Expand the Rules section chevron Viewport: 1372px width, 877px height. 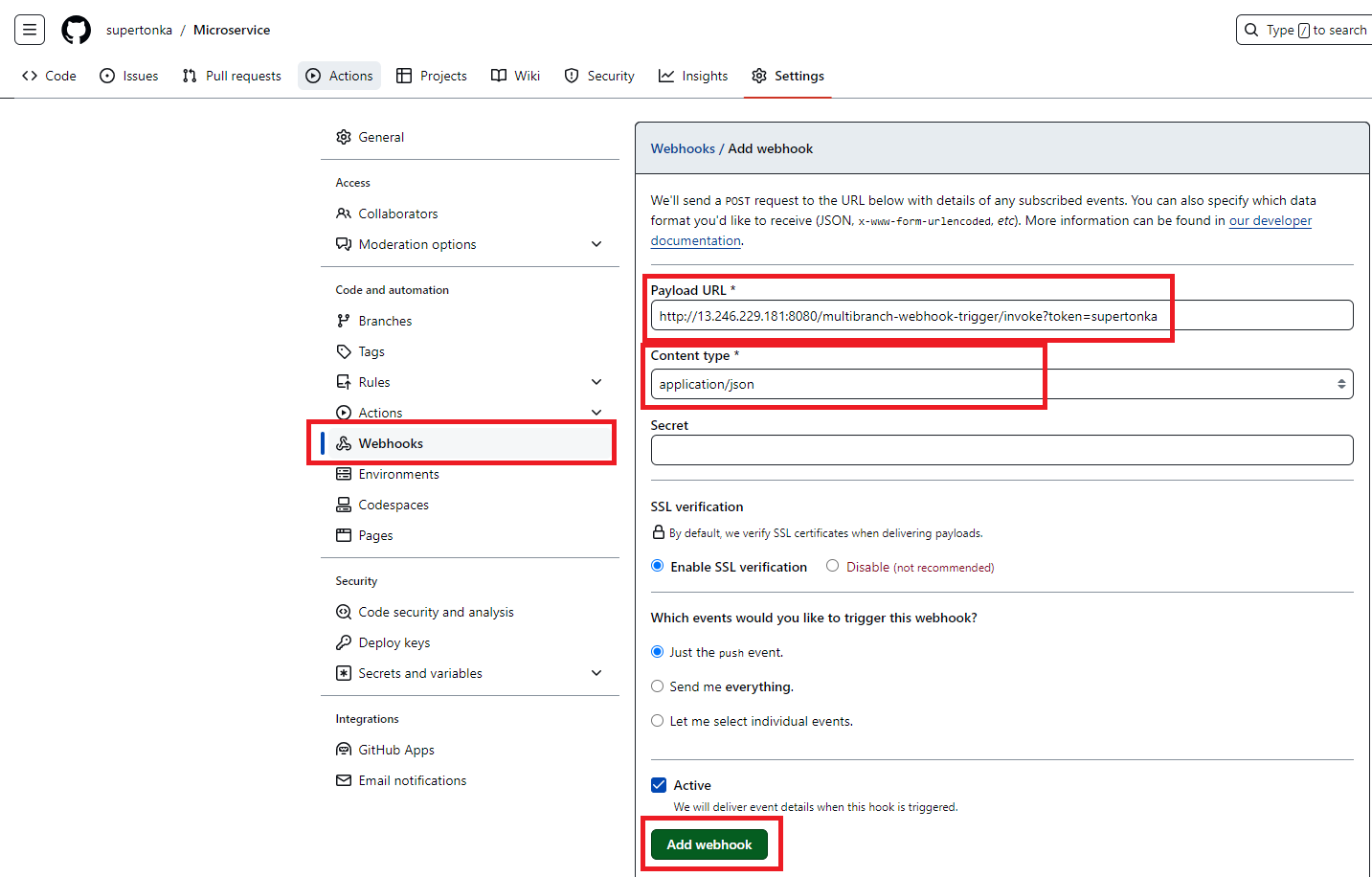coord(596,382)
